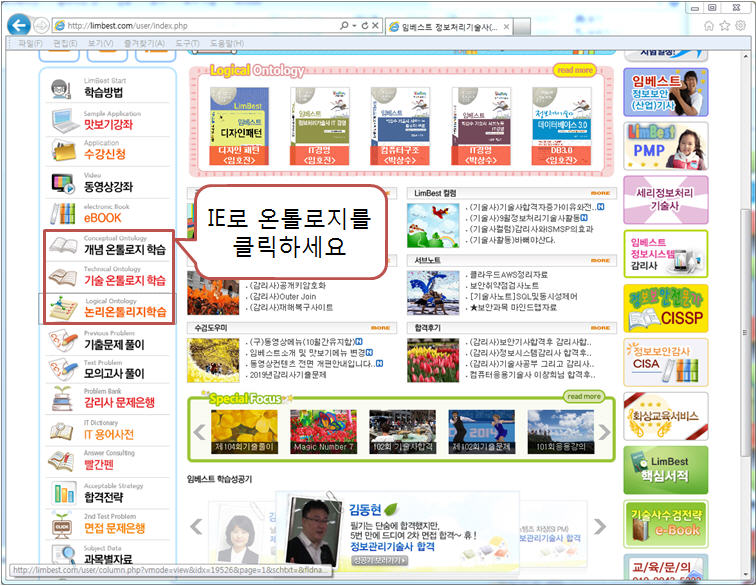Image resolution: width=756 pixels, height=586 pixels.
Task: Click MORE in 합격후기 section
Action: coord(601,328)
